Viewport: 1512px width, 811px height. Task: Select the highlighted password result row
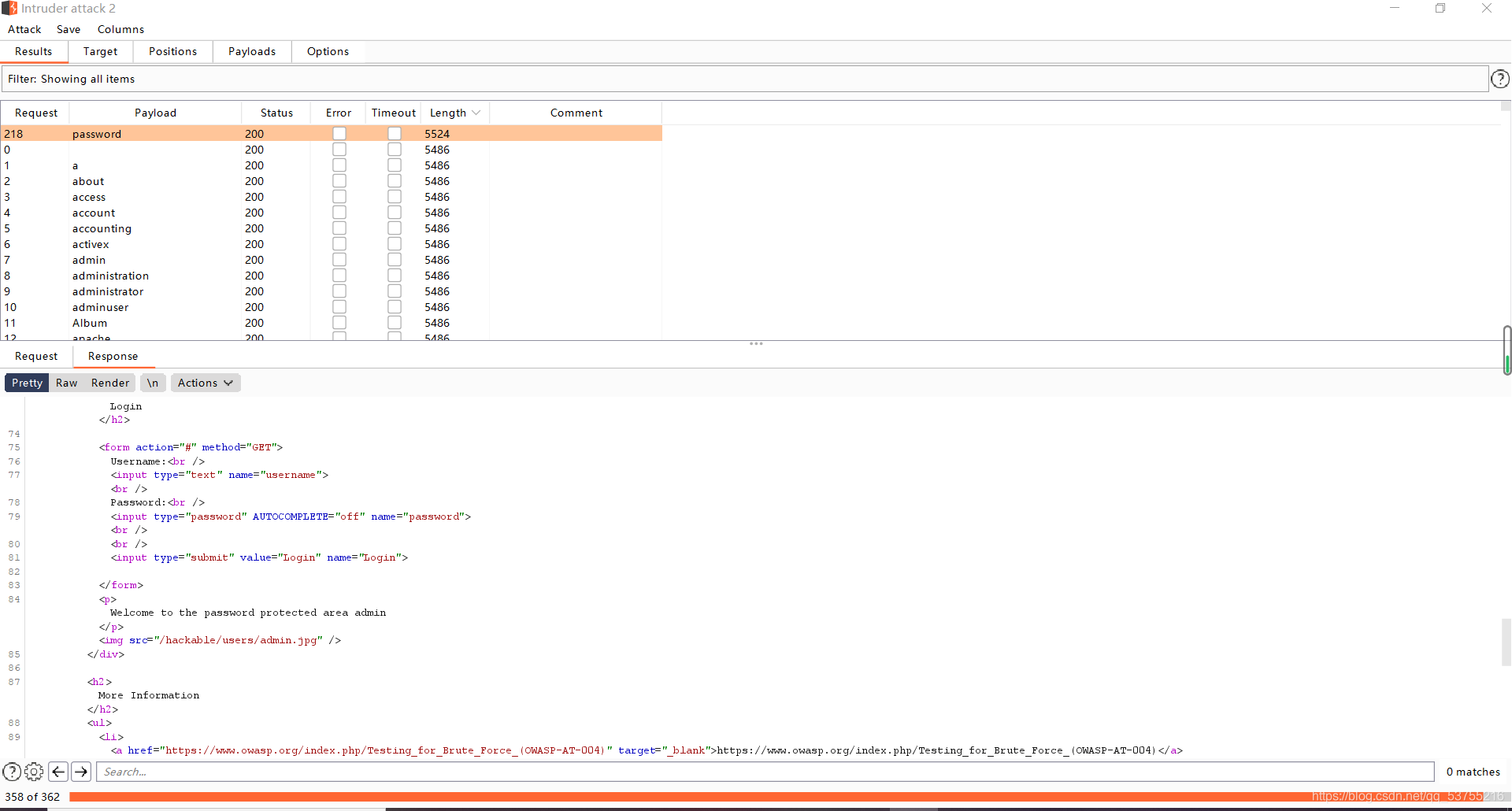coord(332,134)
